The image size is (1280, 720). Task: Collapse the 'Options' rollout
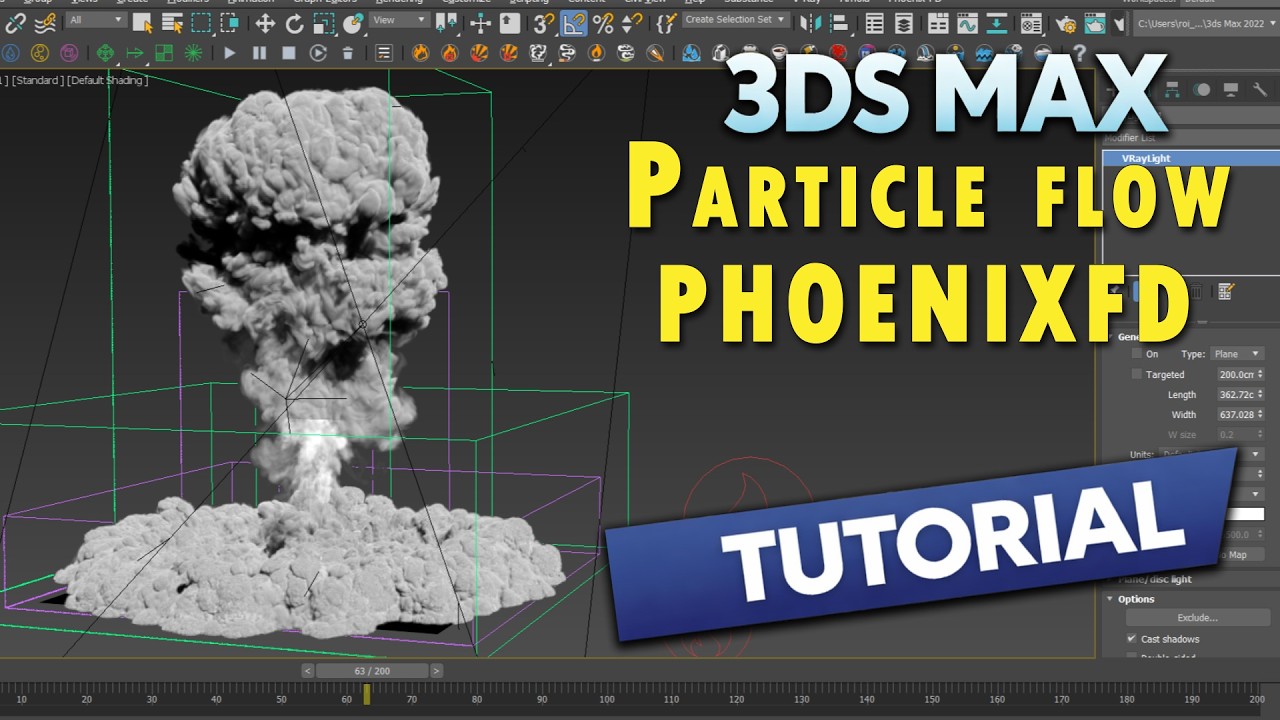(1136, 599)
